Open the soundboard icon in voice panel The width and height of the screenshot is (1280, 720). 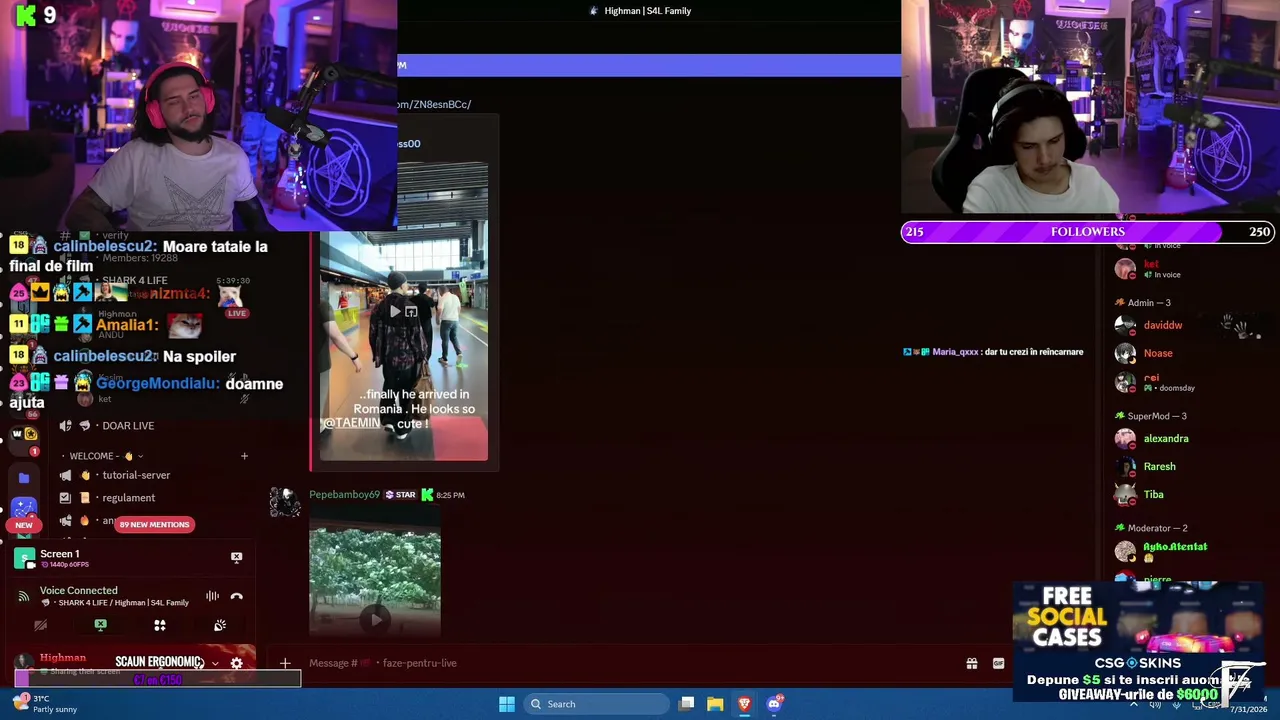220,625
